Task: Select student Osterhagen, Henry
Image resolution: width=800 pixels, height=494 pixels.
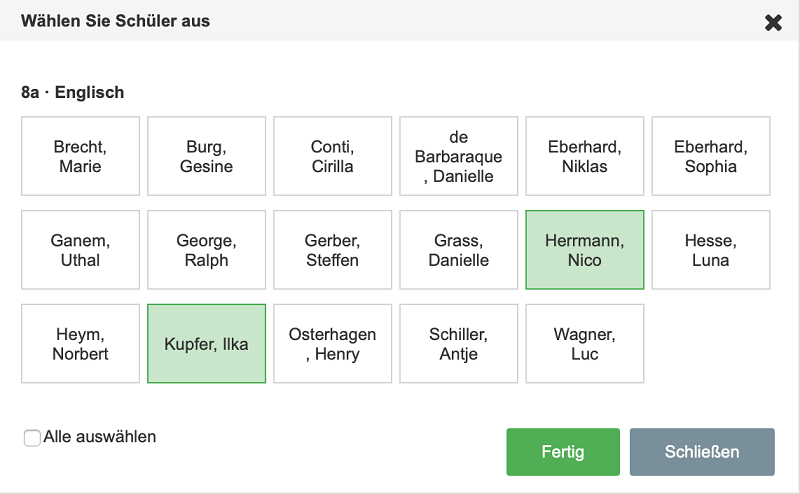Action: [332, 344]
